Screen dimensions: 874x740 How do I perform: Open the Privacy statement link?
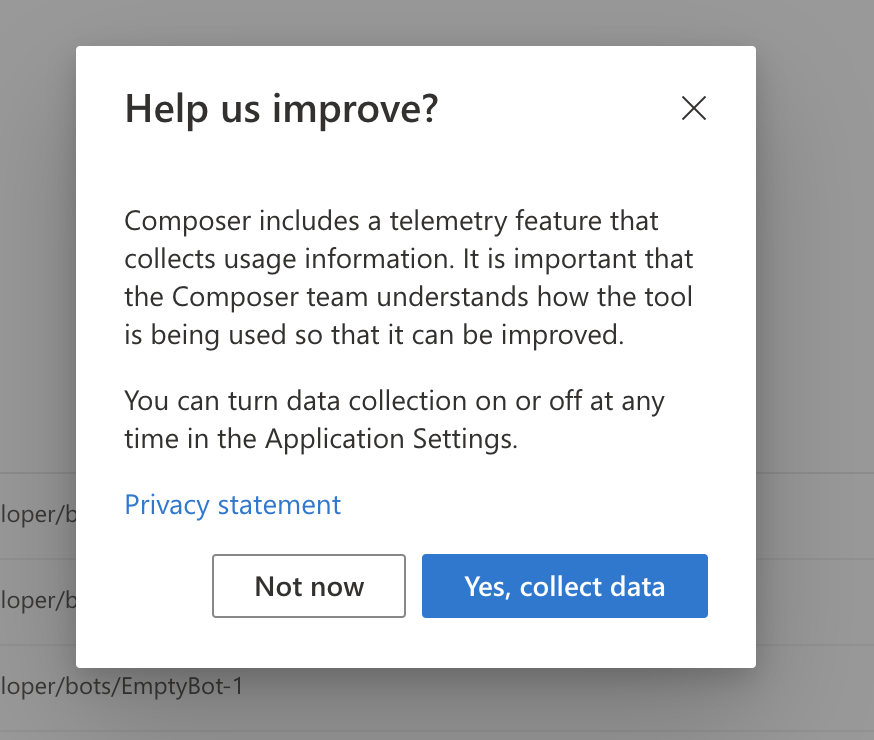click(x=232, y=505)
